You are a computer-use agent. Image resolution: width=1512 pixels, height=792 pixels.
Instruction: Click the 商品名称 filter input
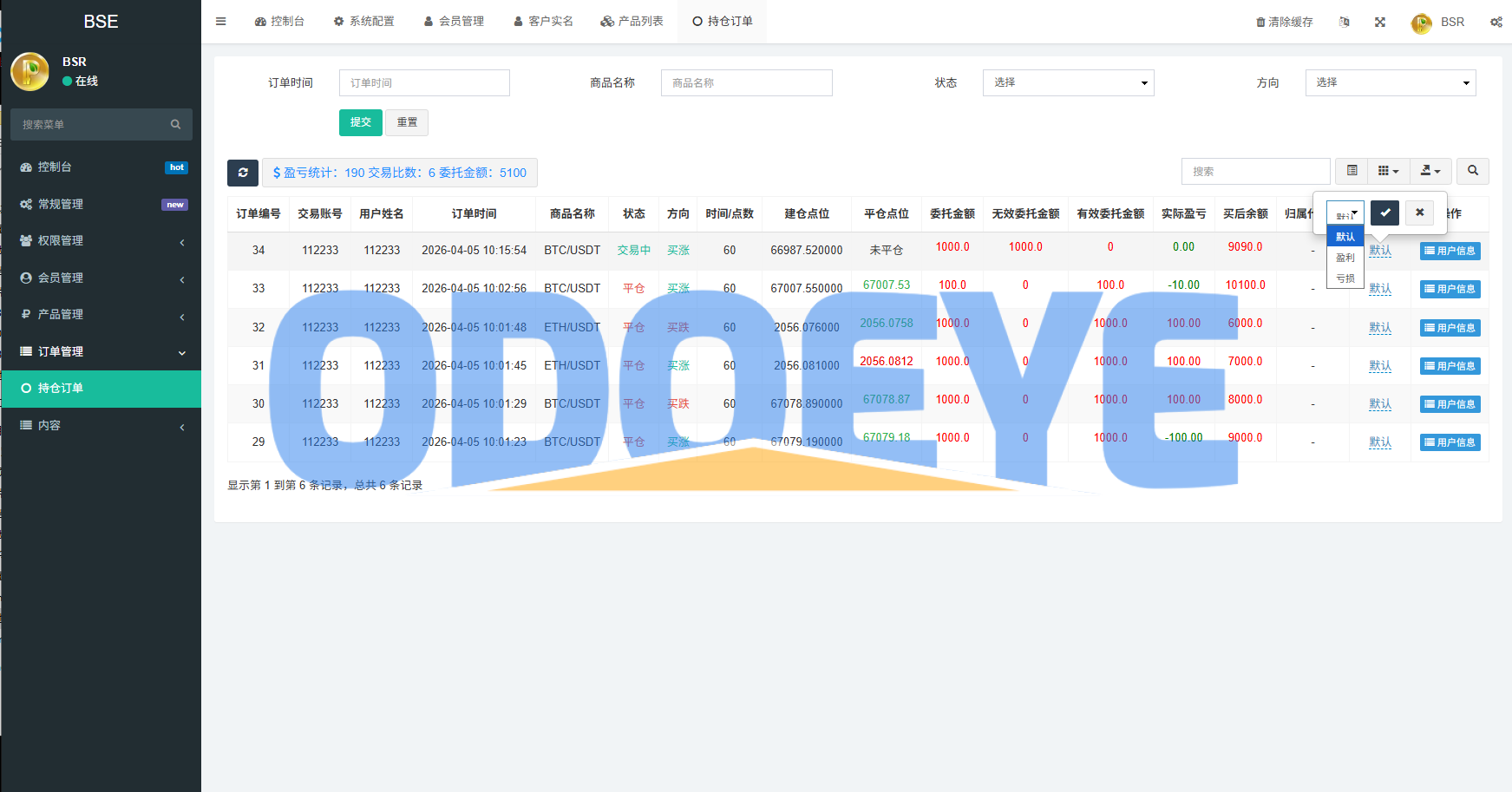[x=746, y=82]
